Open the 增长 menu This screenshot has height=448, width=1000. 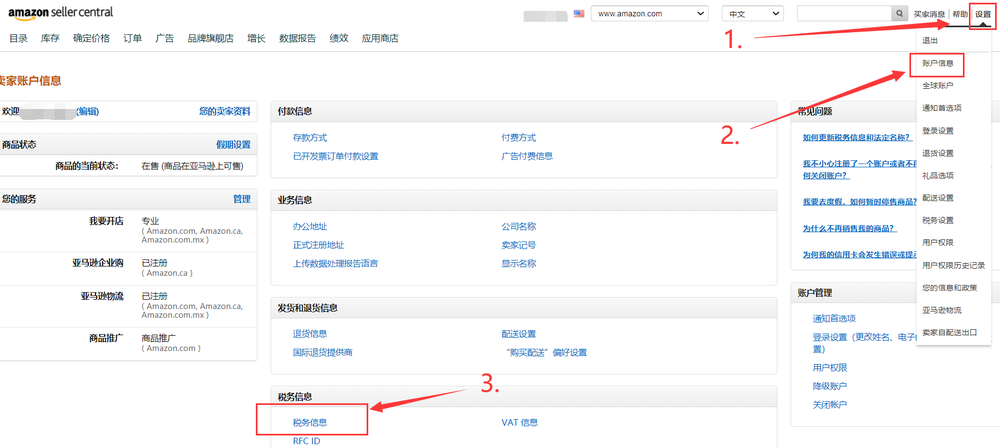(256, 38)
